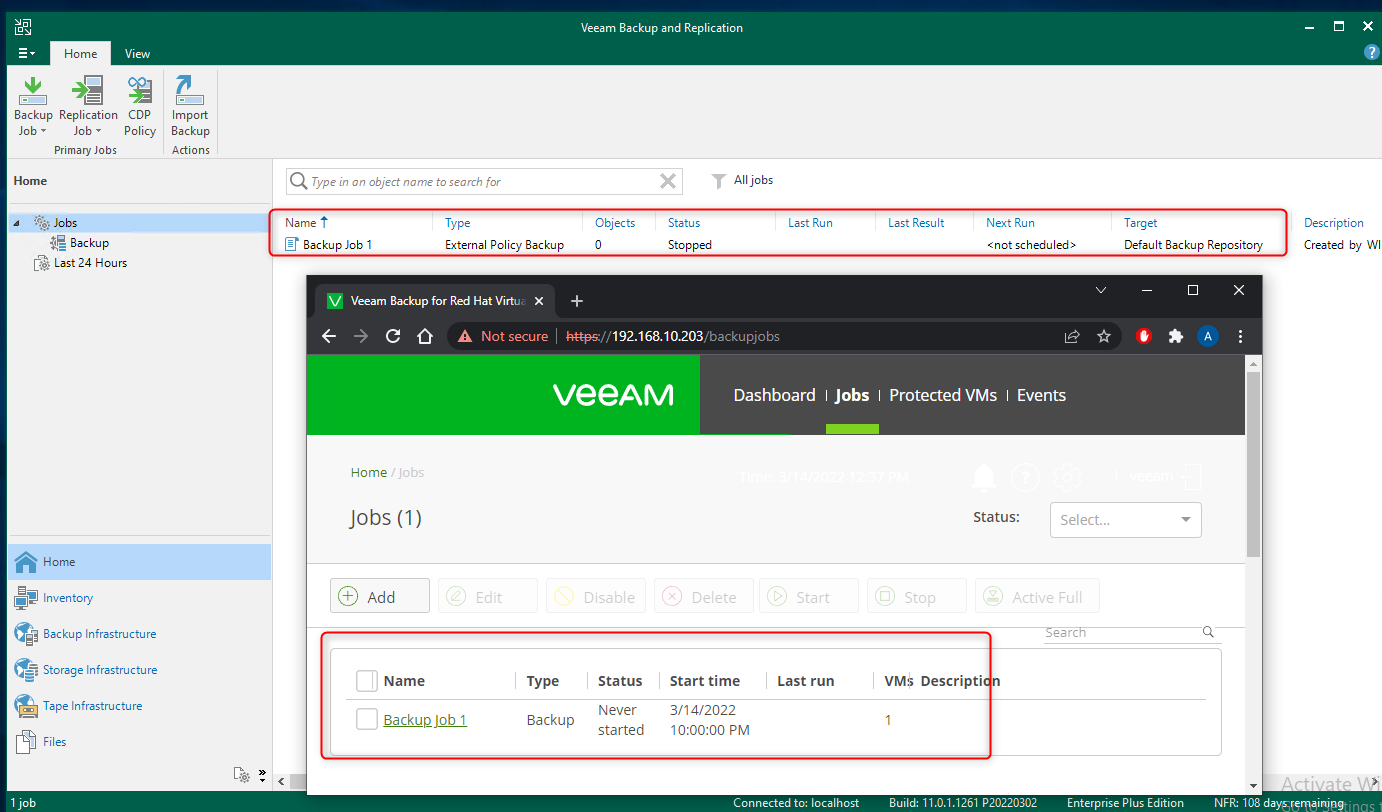Open the Backup Job 1 link

(x=425, y=720)
